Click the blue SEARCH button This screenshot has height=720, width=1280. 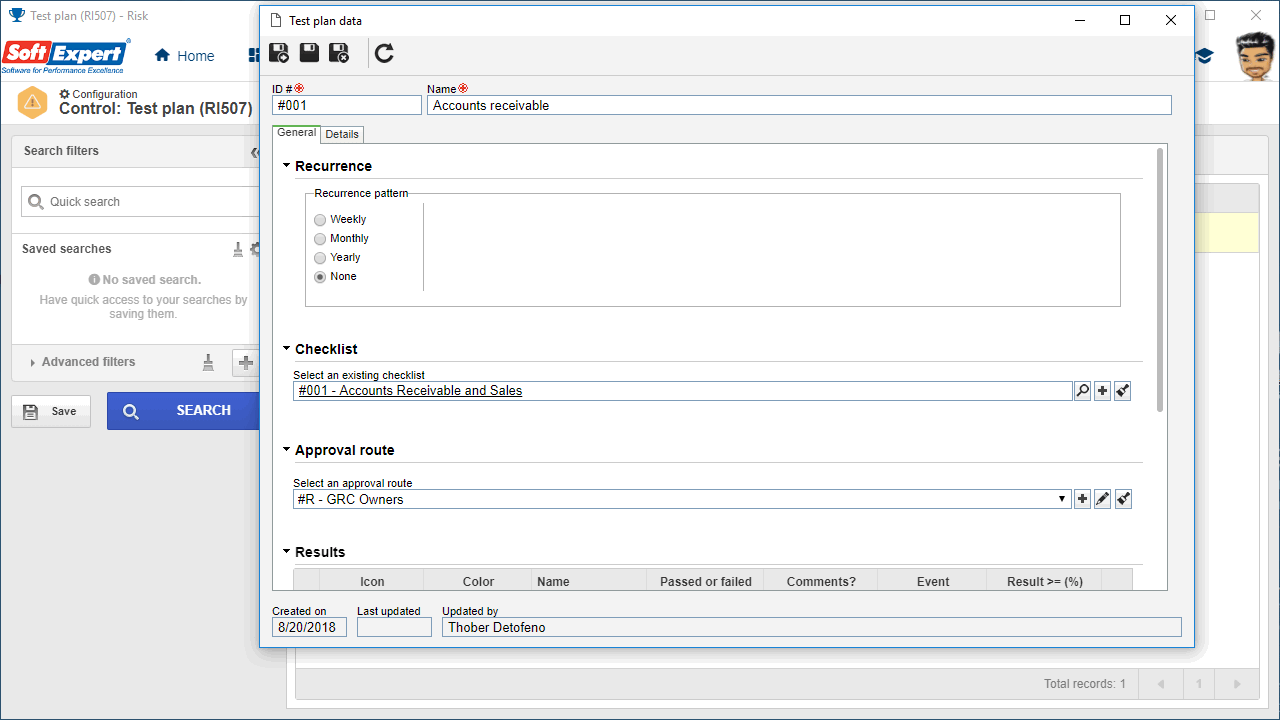click(x=183, y=410)
